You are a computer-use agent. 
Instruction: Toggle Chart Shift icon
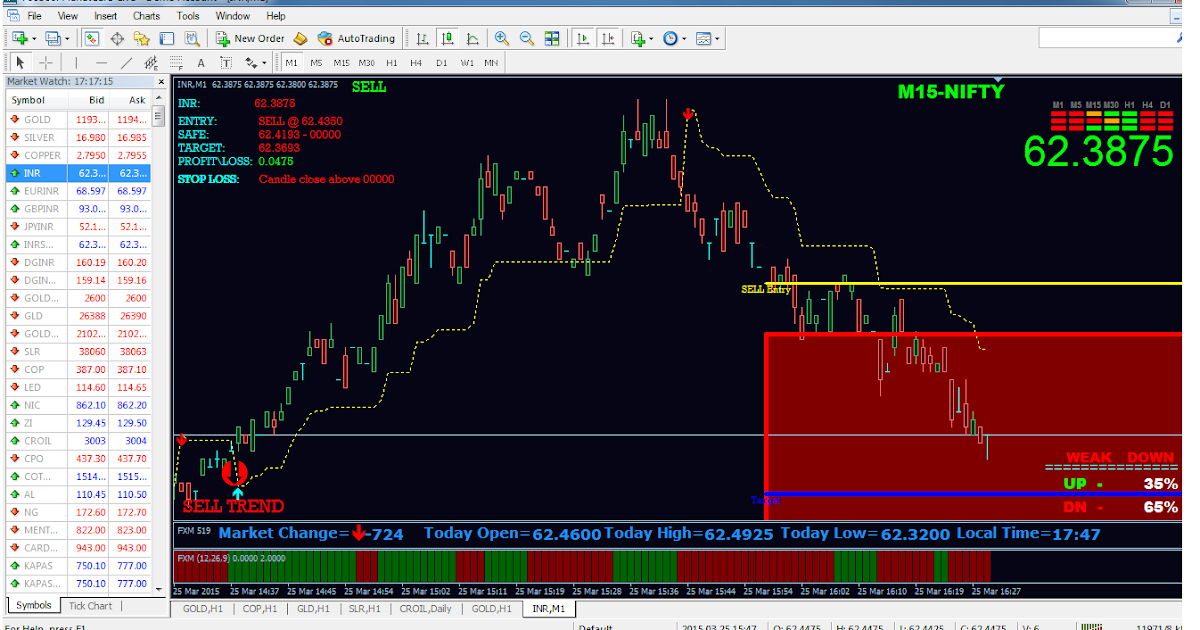click(608, 38)
